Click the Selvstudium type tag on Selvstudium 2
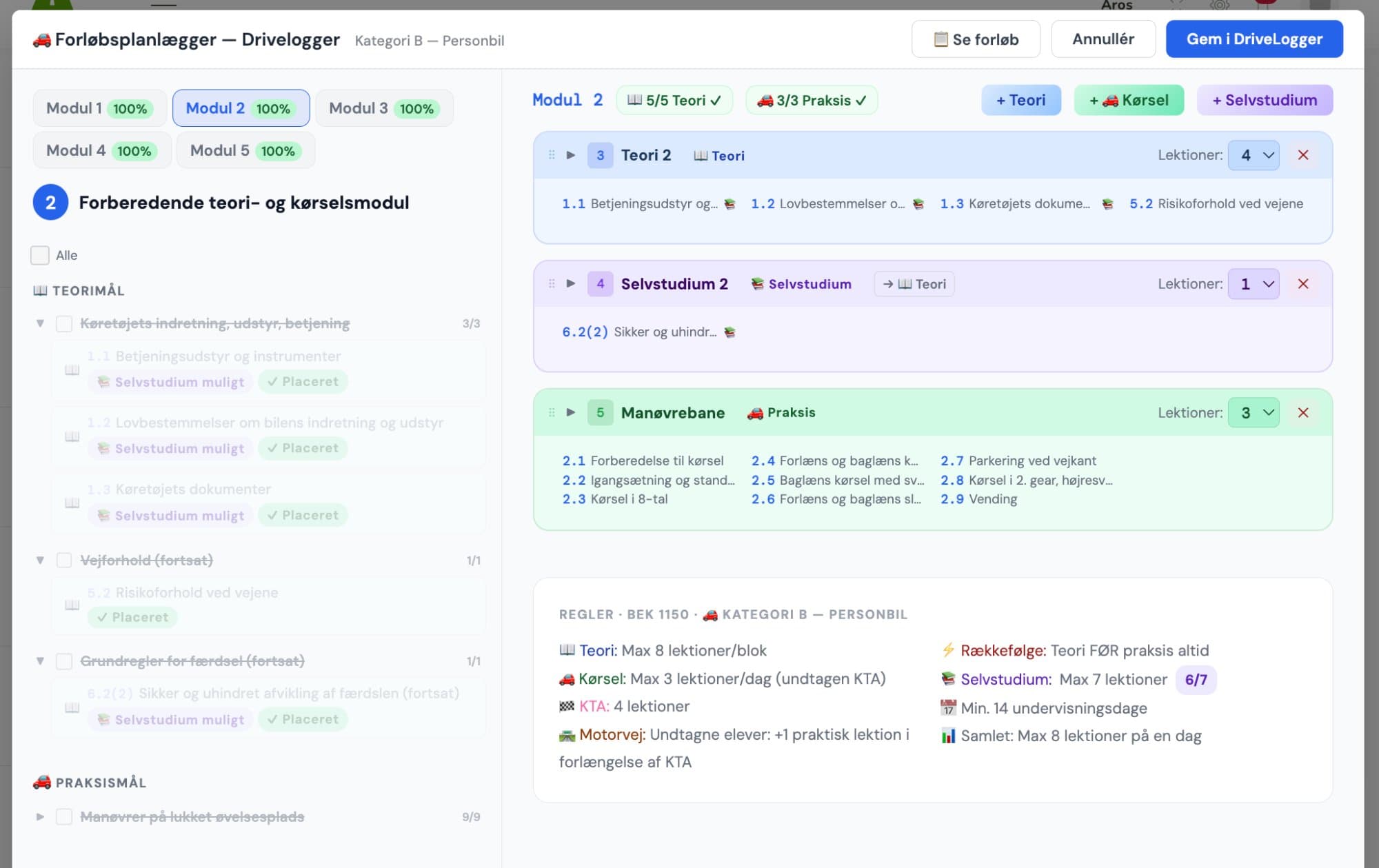Image resolution: width=1379 pixels, height=868 pixels. click(801, 284)
